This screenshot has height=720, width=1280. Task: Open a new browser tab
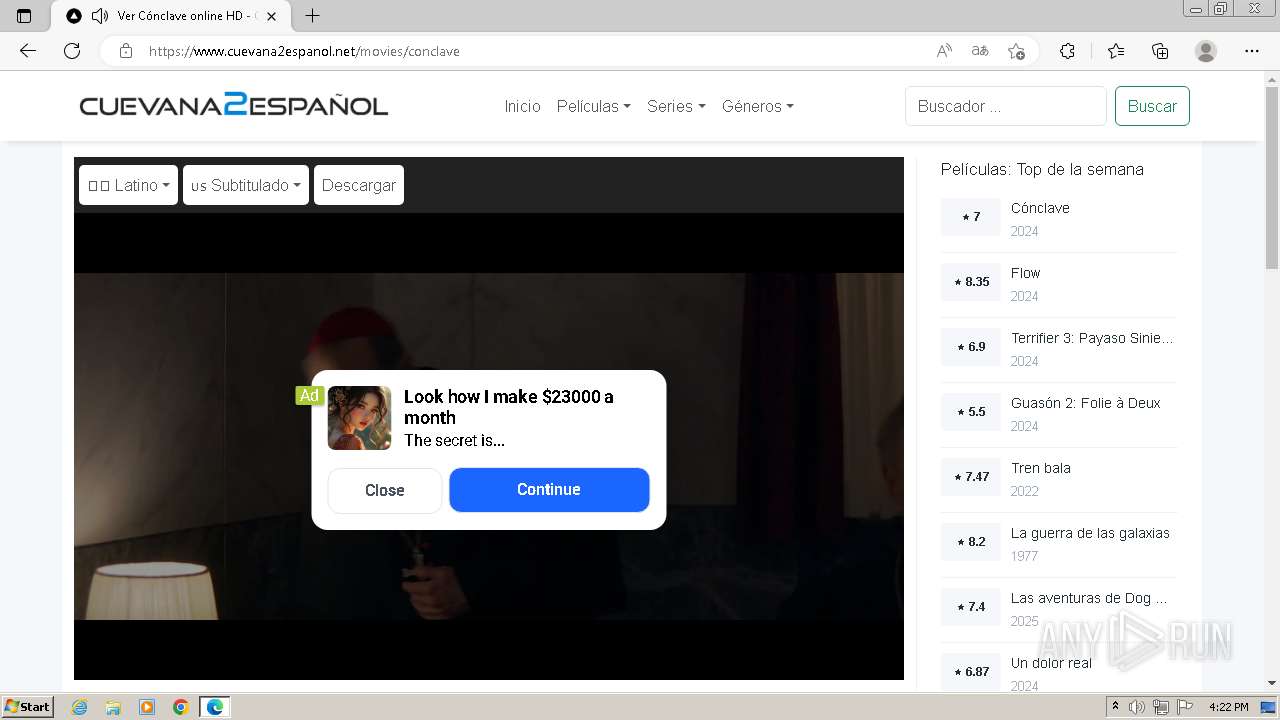tap(312, 16)
